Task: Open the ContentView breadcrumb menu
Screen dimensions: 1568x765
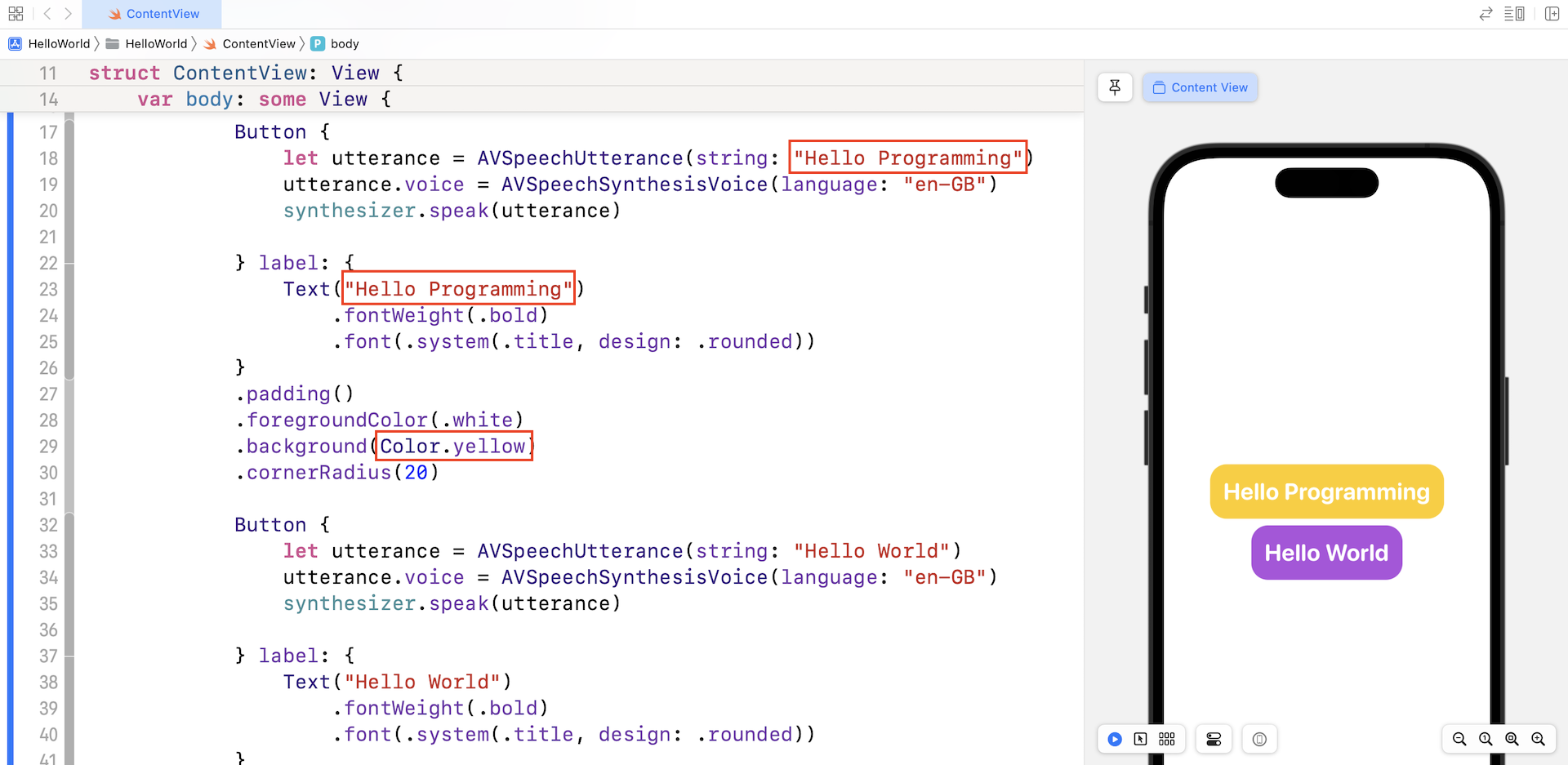Action: [x=259, y=43]
